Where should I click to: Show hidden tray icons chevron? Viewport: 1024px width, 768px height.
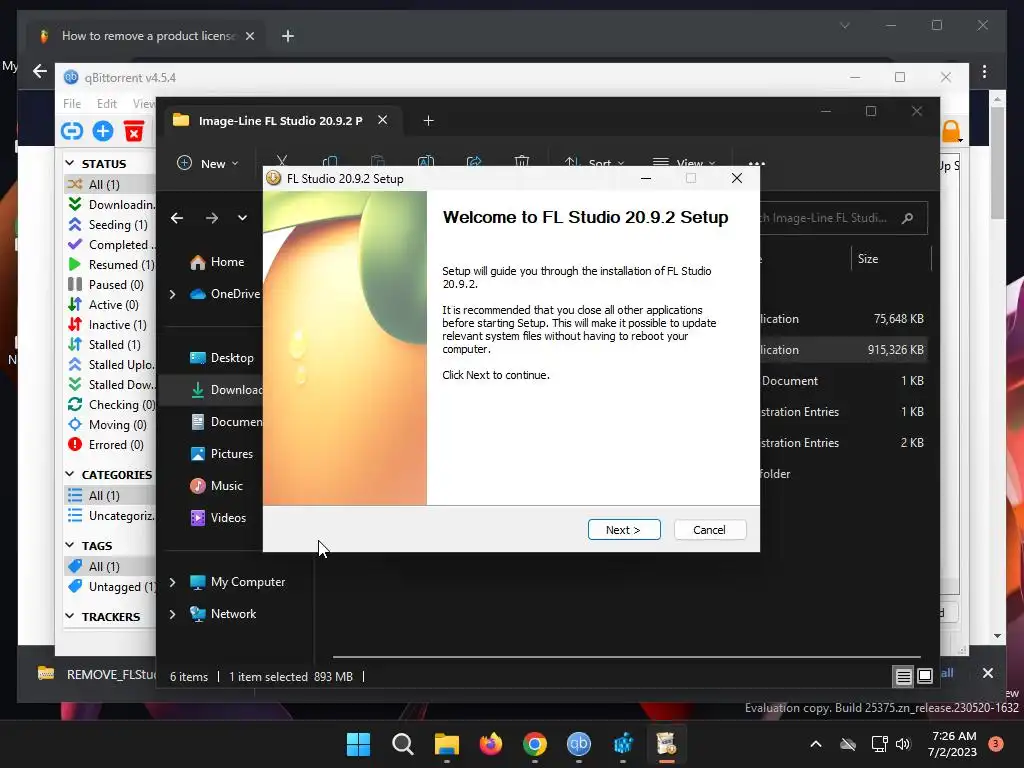[x=816, y=744]
